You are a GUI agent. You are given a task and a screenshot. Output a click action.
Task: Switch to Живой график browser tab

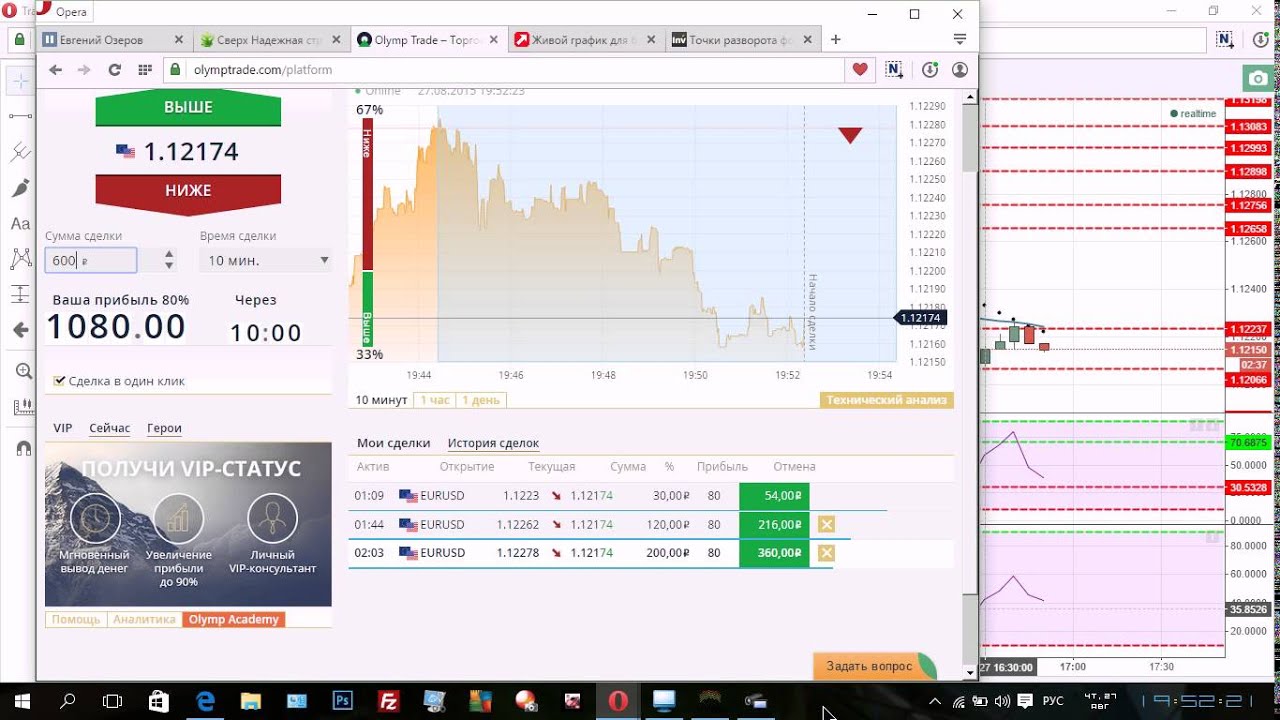coord(585,40)
